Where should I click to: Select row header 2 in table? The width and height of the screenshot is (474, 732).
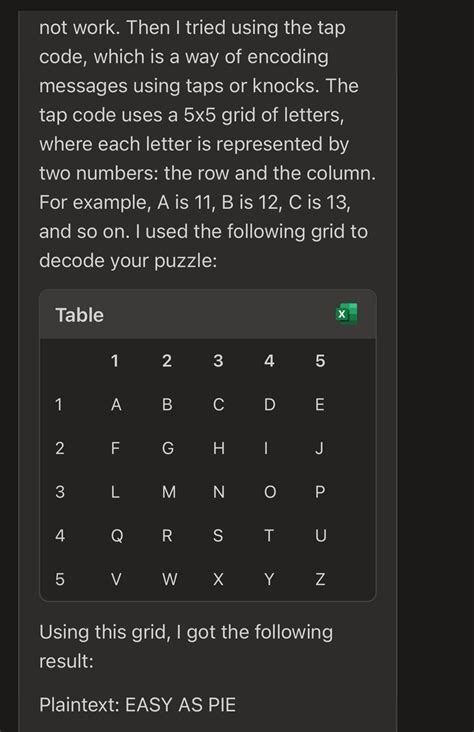coord(60,449)
